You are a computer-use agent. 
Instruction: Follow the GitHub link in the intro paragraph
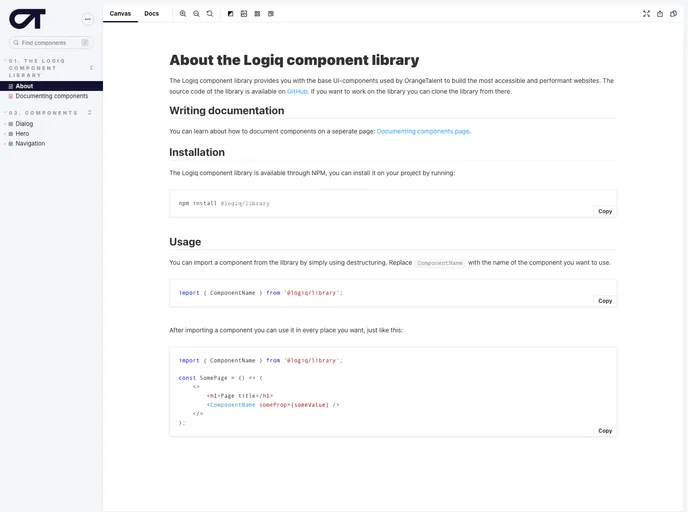[x=297, y=91]
